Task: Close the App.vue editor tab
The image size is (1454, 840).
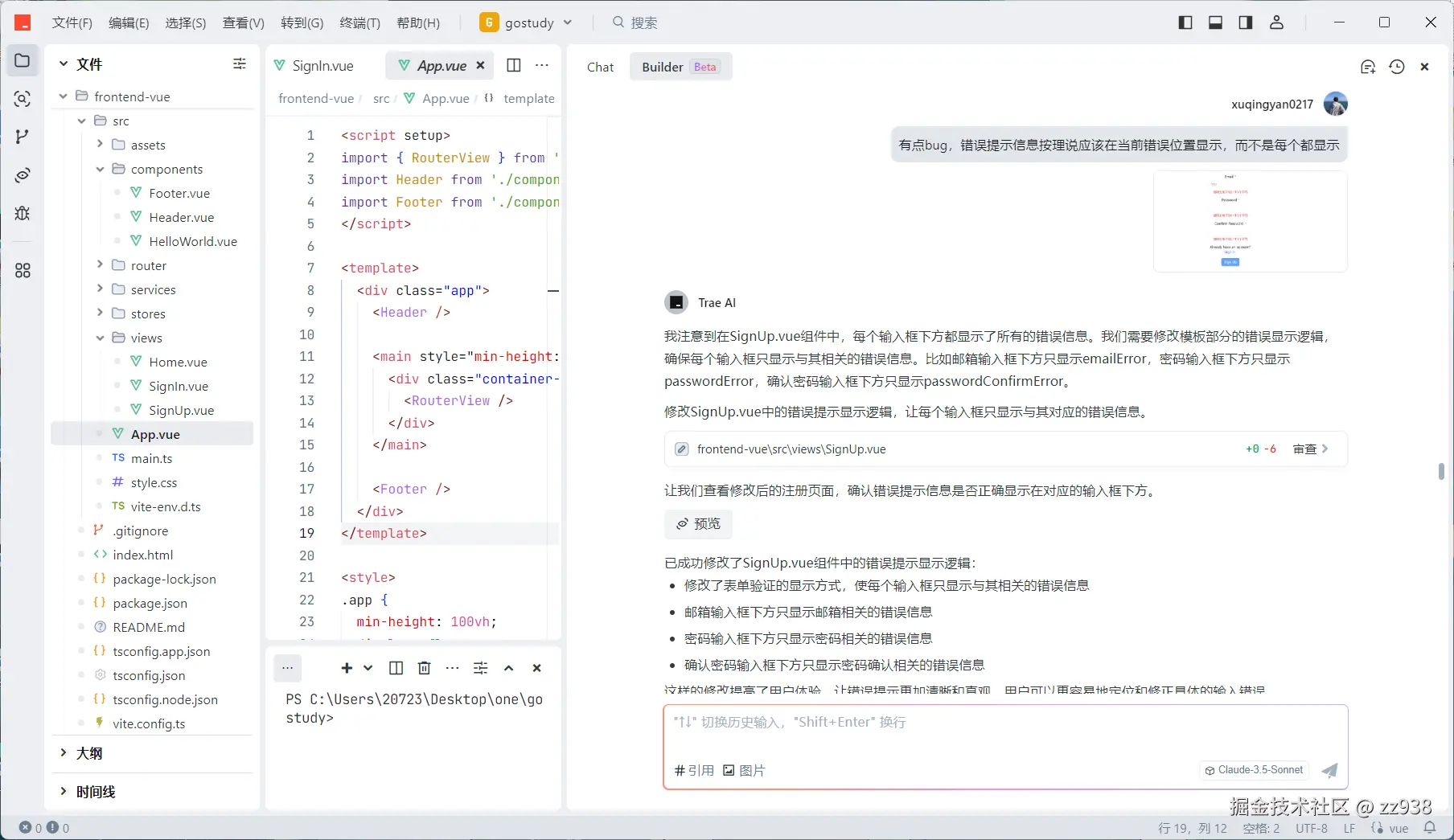Action: [x=480, y=65]
